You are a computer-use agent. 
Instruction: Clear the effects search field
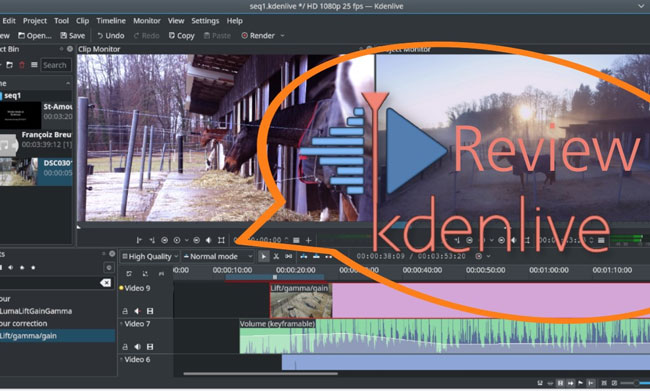point(106,283)
